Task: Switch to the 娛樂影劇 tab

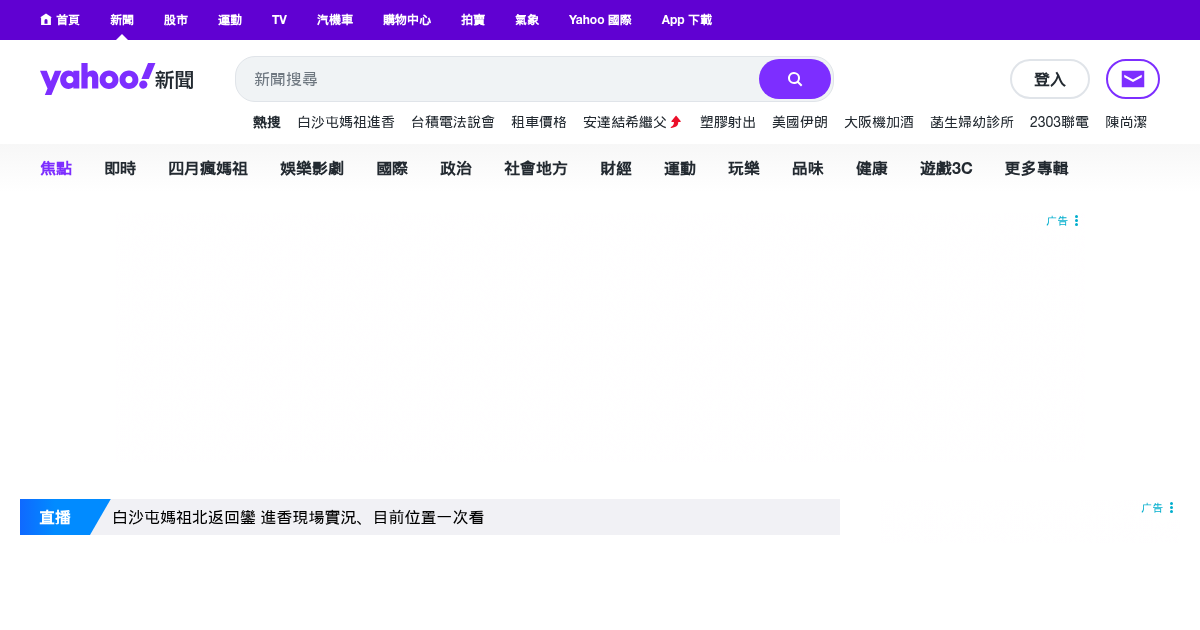Action: pos(312,168)
